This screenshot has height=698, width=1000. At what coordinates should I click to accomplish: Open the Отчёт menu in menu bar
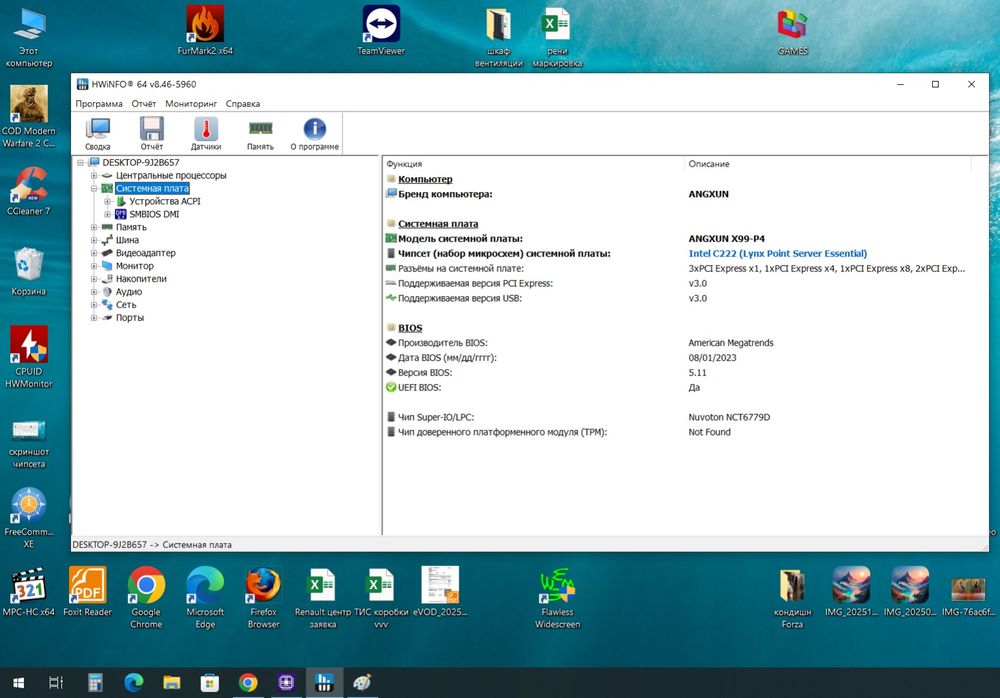143,103
